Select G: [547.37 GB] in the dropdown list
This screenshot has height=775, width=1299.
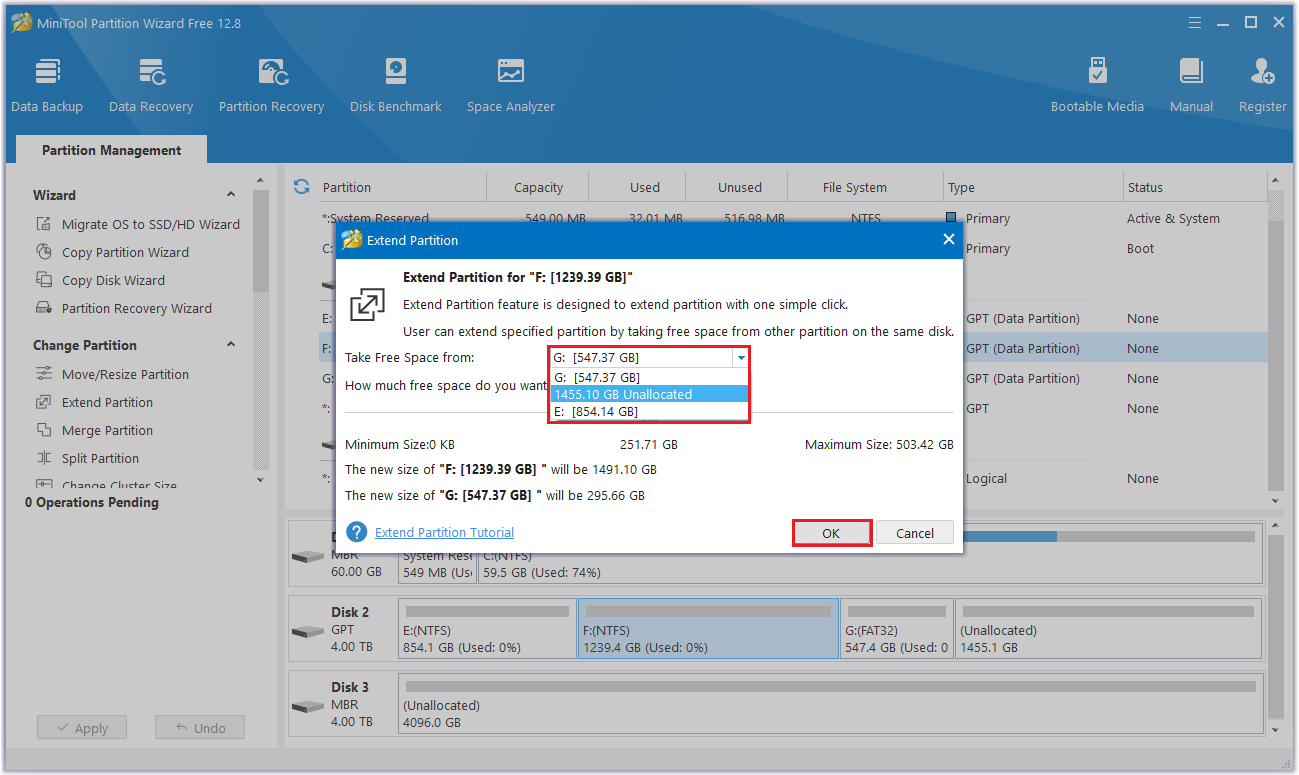click(649, 377)
